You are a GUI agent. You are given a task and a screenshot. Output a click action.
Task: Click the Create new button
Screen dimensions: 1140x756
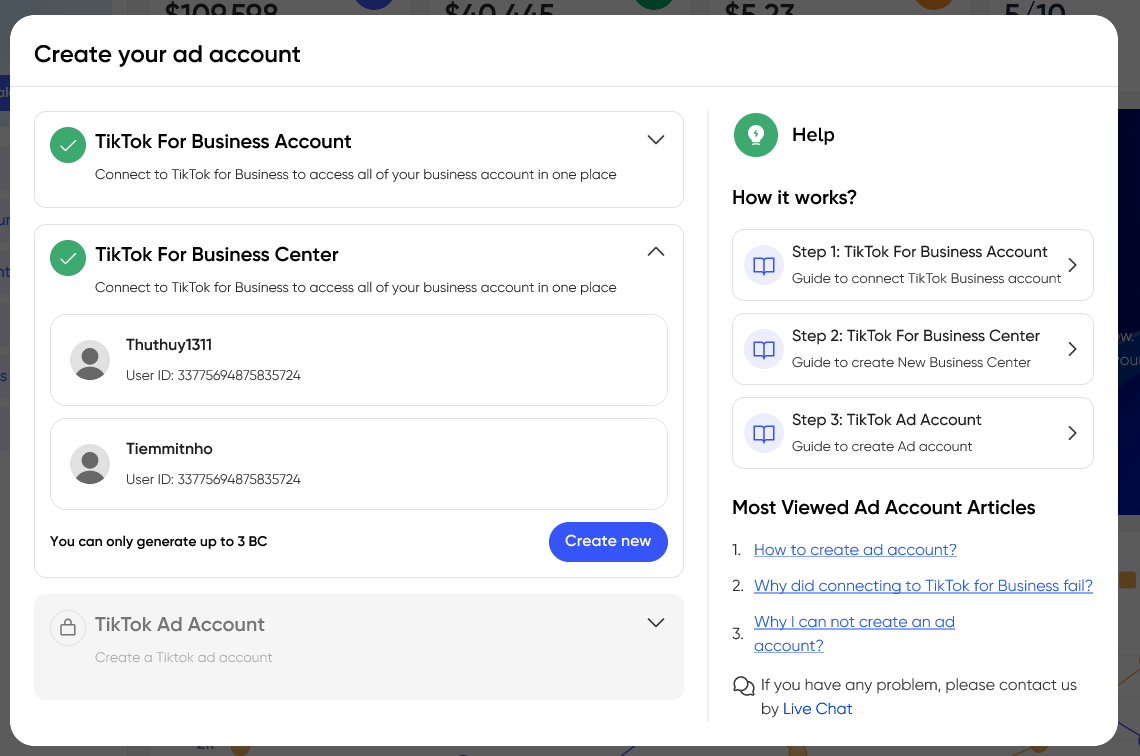pyautogui.click(x=608, y=541)
